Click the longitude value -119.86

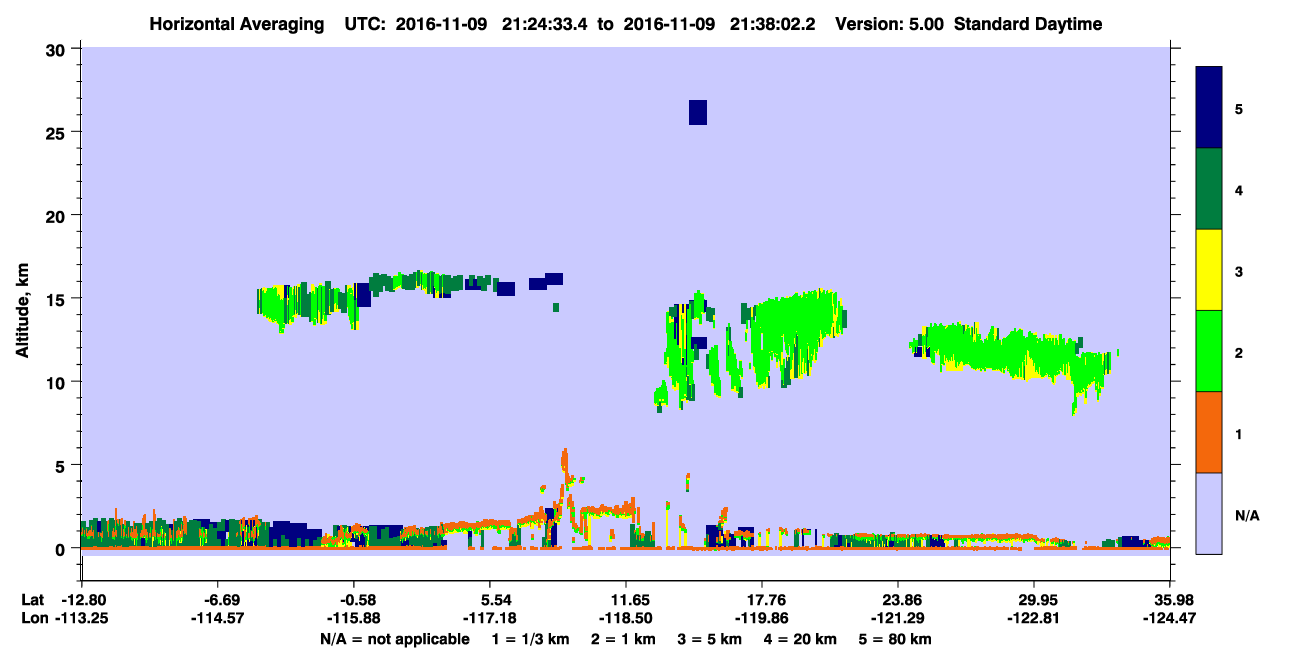762,618
